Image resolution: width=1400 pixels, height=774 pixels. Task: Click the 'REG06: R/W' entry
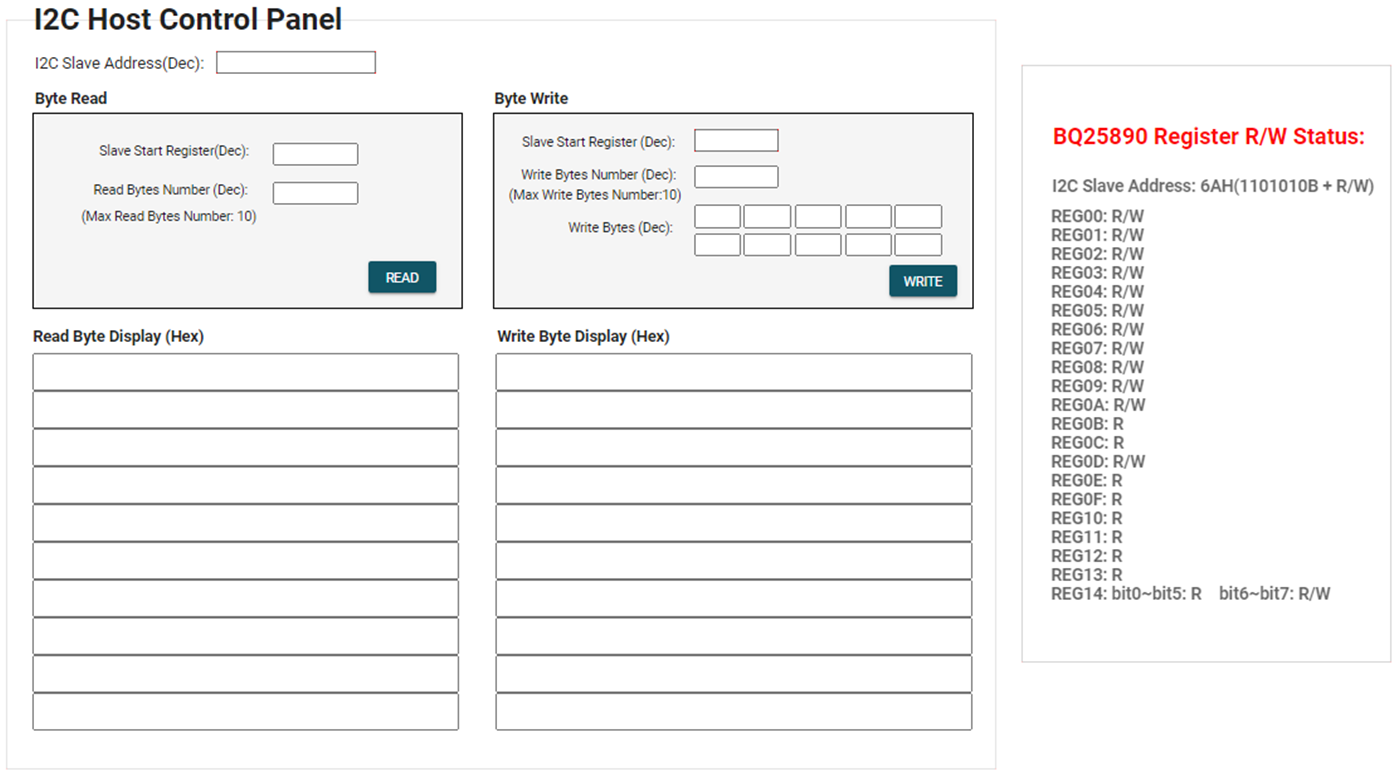pos(1098,329)
